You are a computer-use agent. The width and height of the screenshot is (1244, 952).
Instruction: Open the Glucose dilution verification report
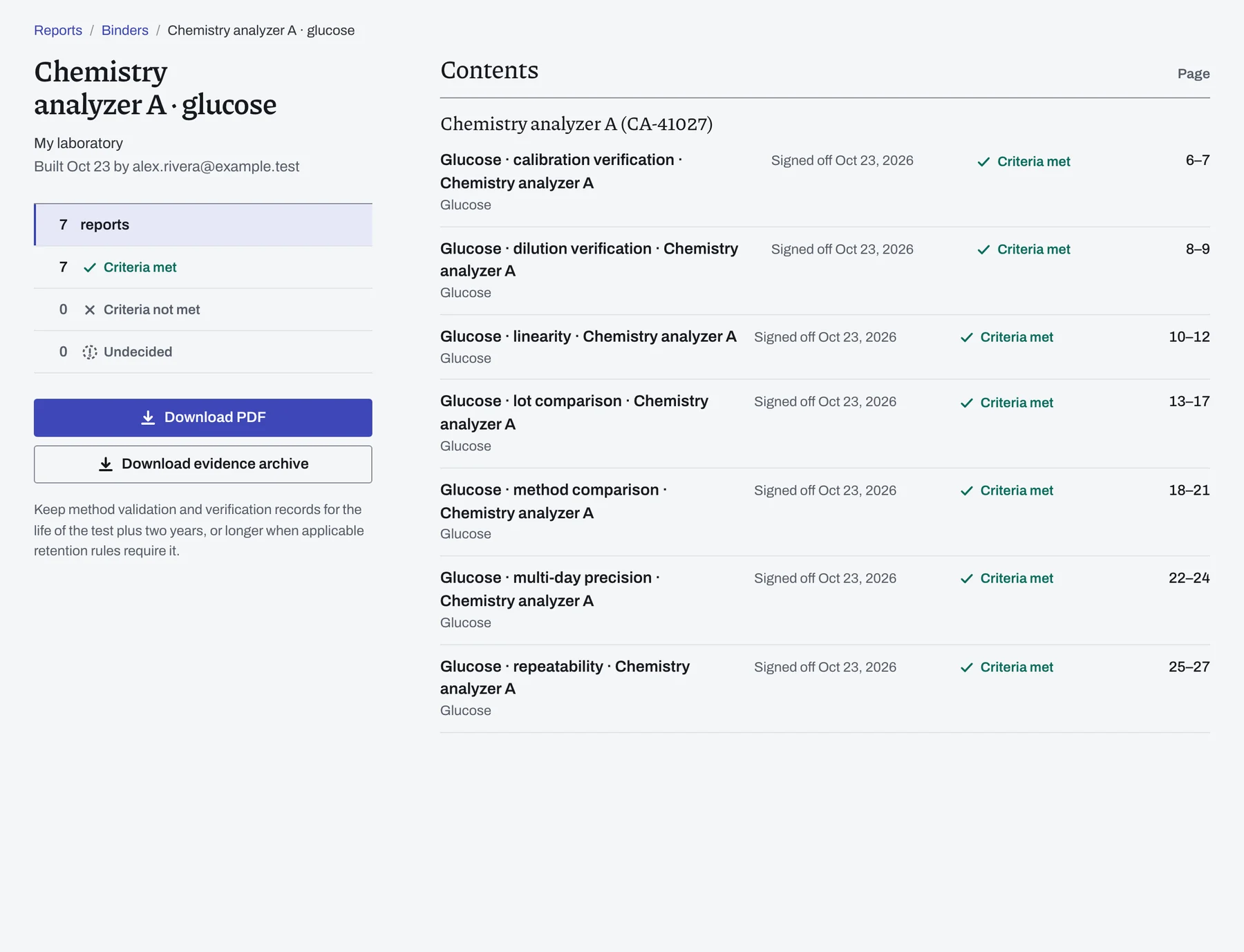[x=589, y=260]
